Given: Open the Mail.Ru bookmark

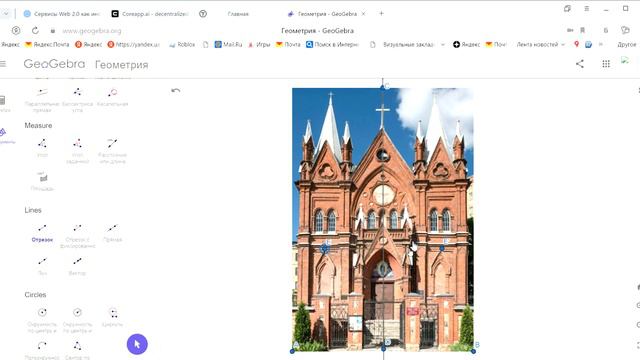Looking at the screenshot, I should (229, 44).
